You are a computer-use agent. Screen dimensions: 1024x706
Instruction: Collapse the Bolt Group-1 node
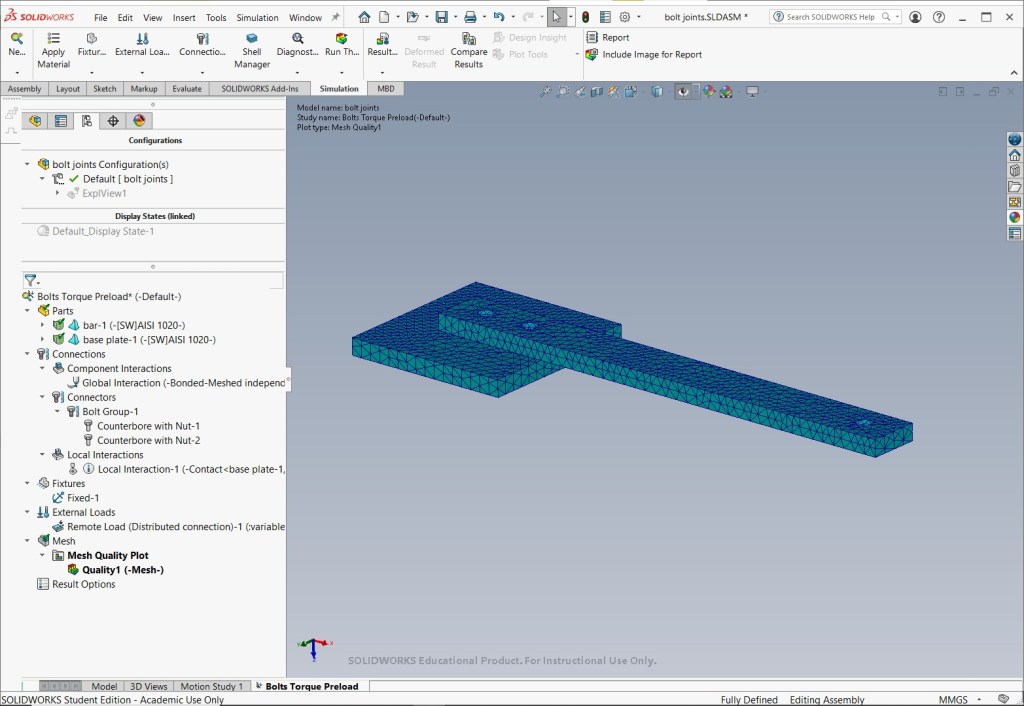click(57, 411)
